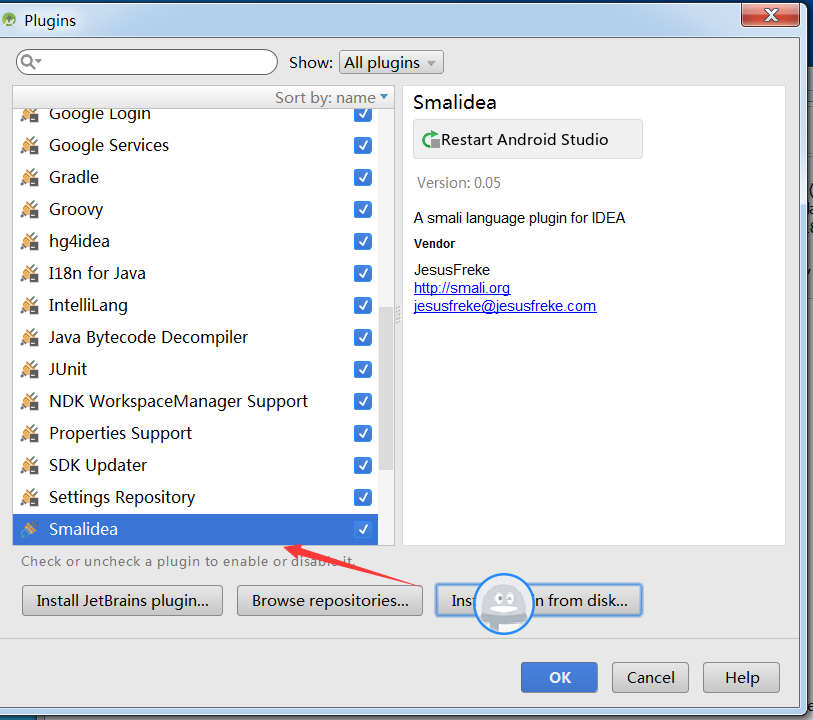Disable the Properties Support checkbox
This screenshot has height=720, width=813.
(363, 434)
